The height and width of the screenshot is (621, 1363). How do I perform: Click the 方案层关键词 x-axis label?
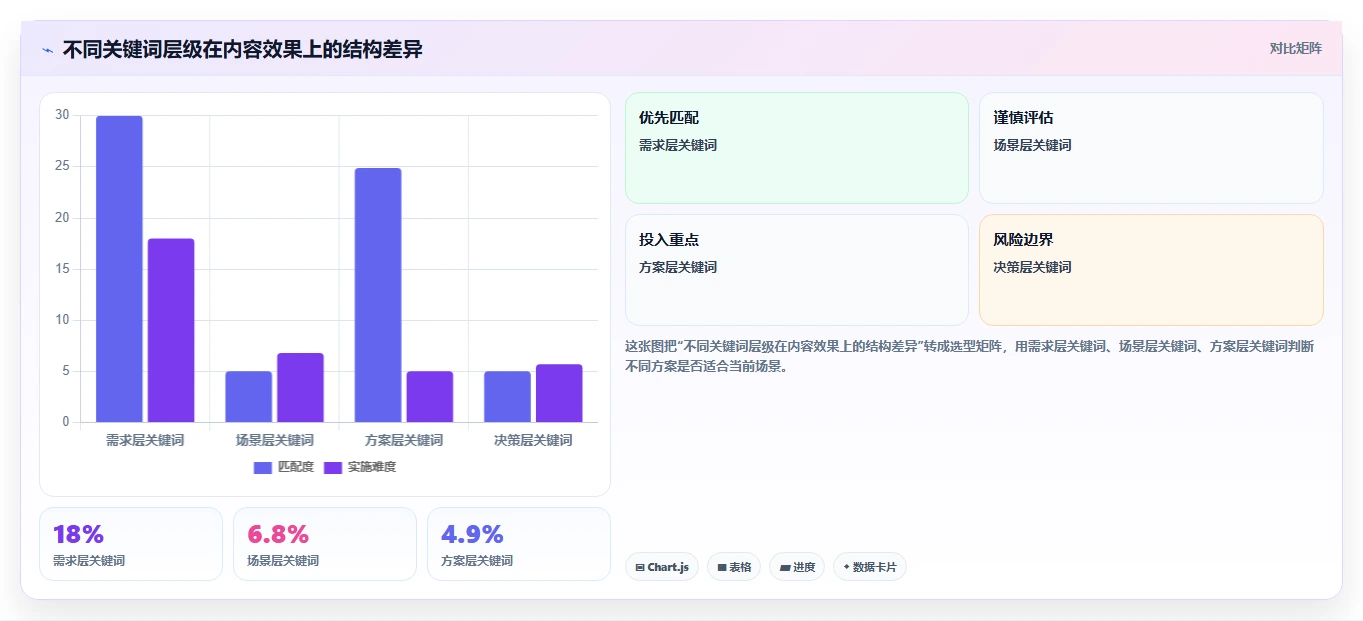pos(404,440)
